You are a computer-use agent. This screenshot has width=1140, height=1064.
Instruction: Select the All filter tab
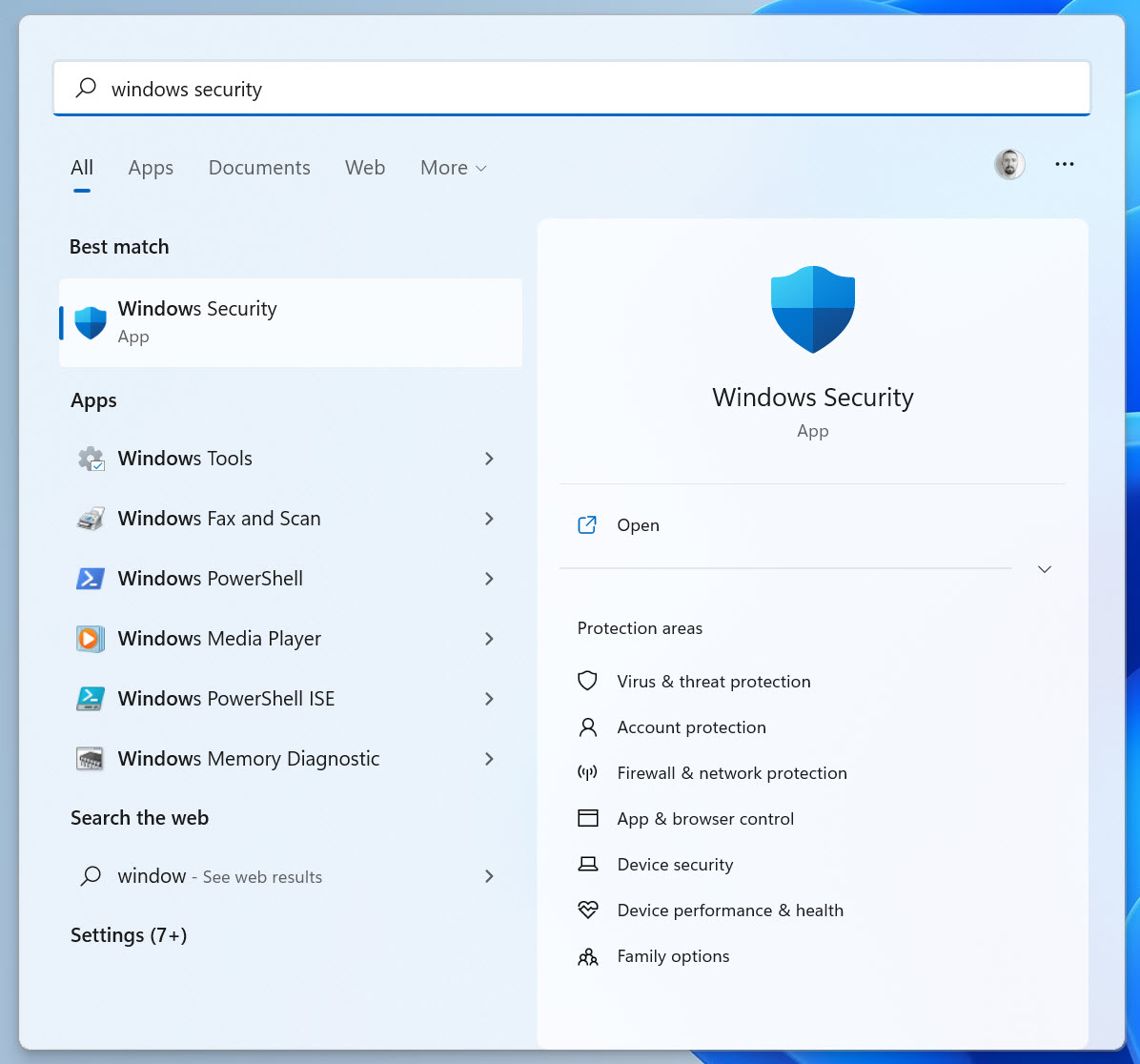[82, 168]
